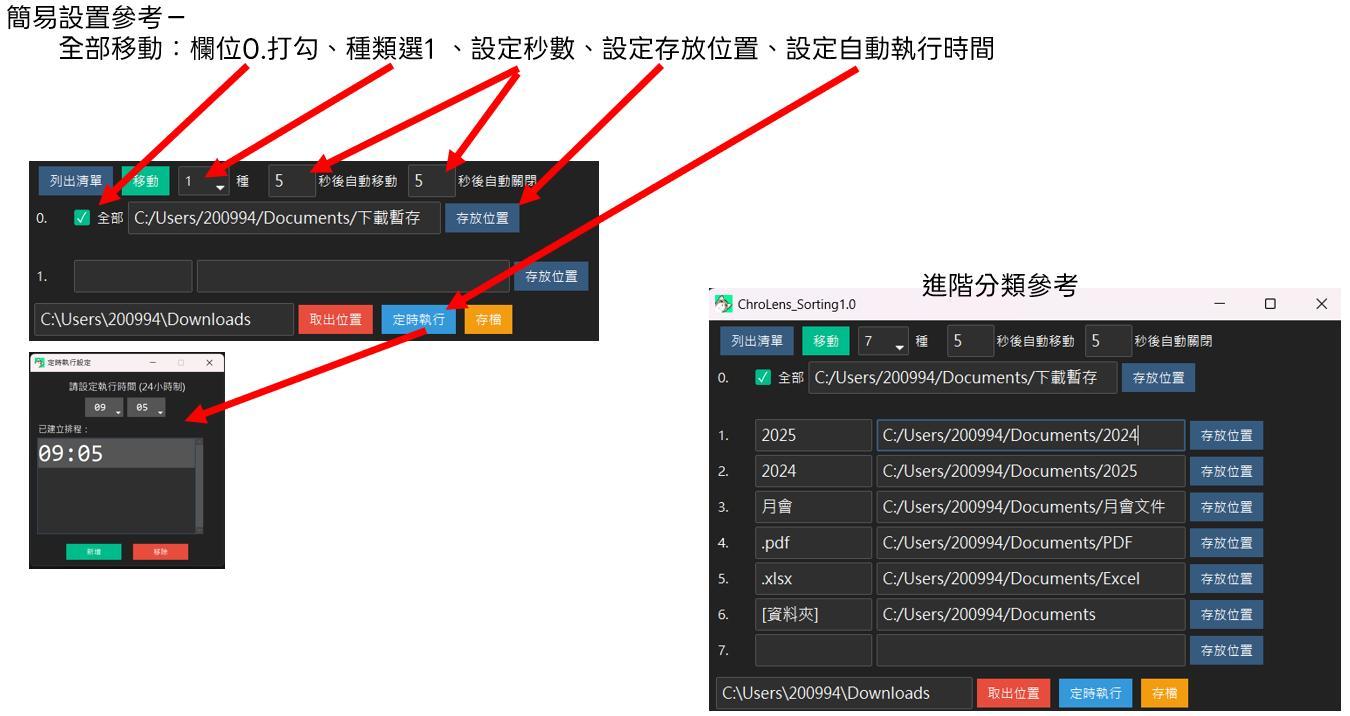
Task: Maximize the ChroLens_Sorting1.0 window
Action: point(1270,303)
